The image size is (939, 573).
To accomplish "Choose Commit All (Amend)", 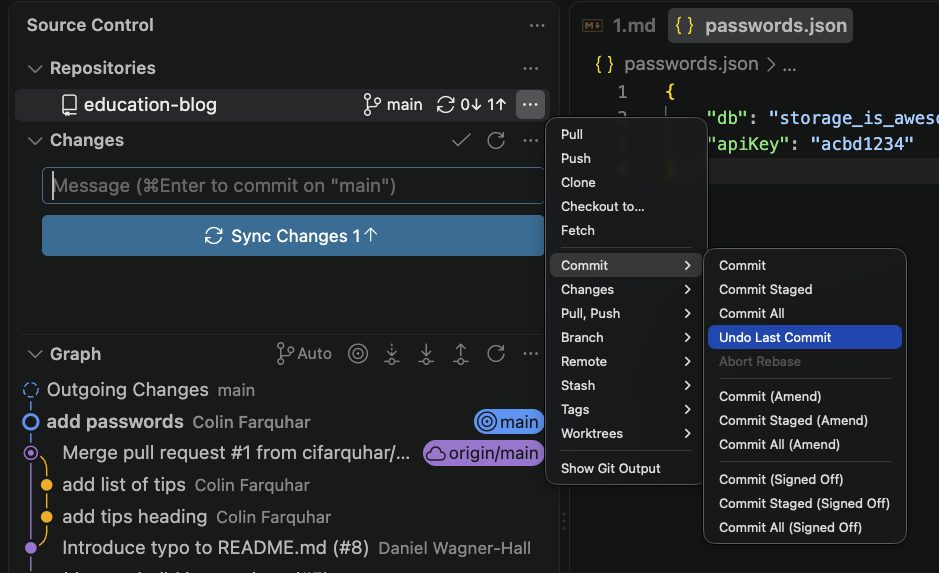I will 804,444.
